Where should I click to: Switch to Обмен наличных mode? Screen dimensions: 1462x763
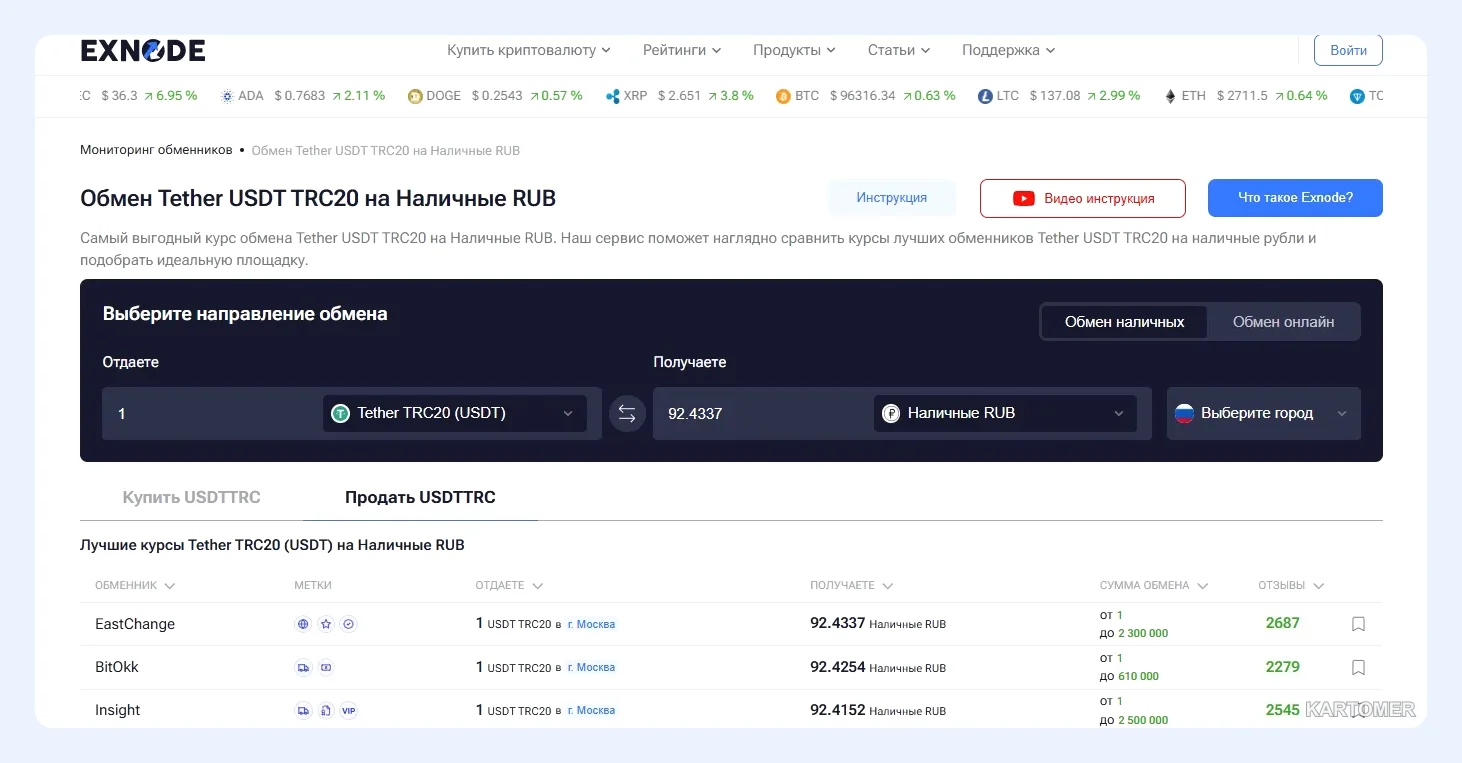(1124, 322)
